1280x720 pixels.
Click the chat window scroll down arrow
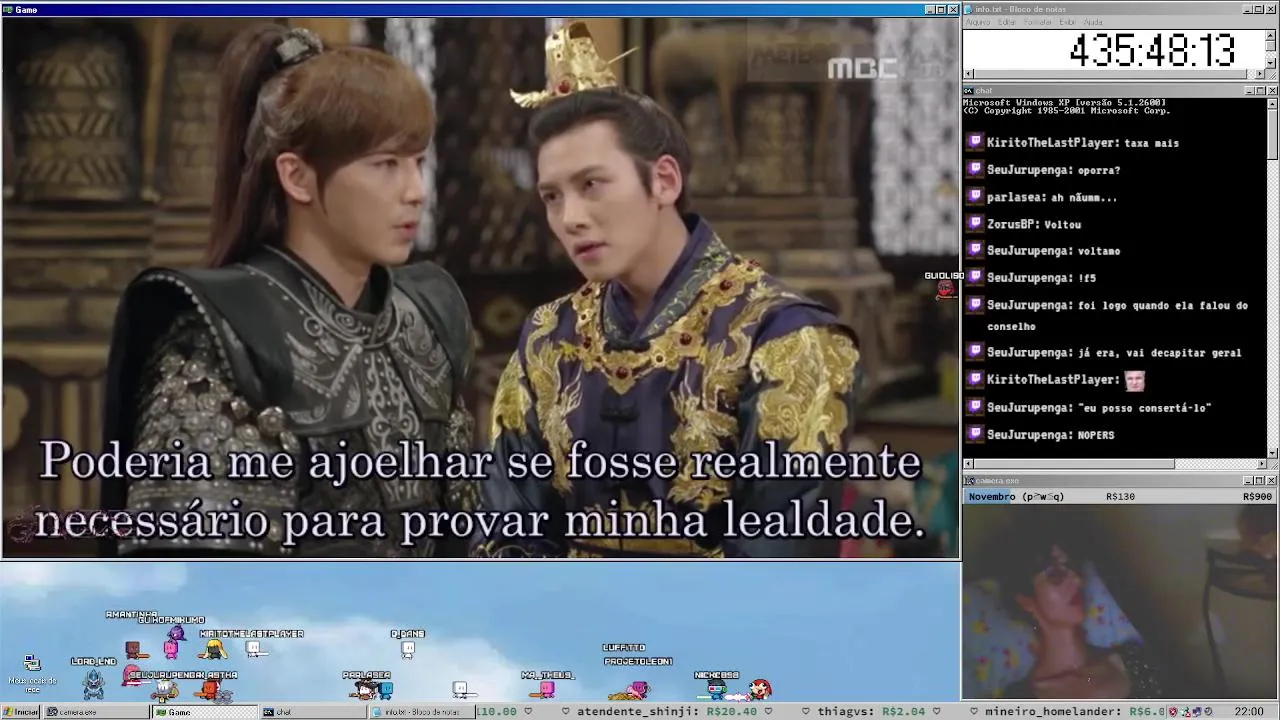(1272, 454)
